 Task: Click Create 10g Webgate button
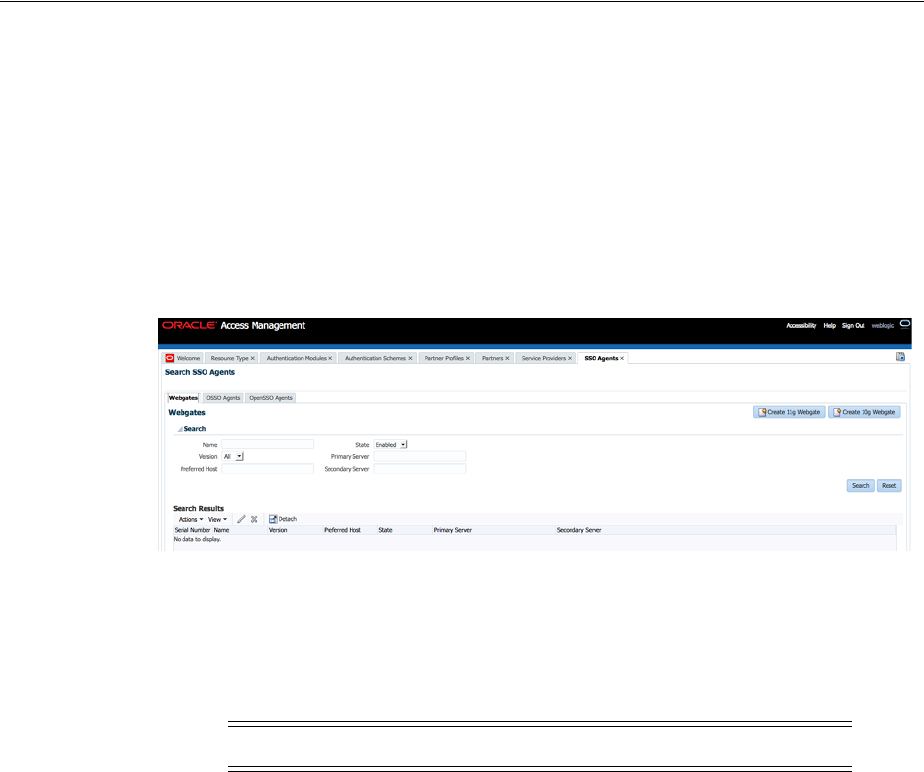864,412
